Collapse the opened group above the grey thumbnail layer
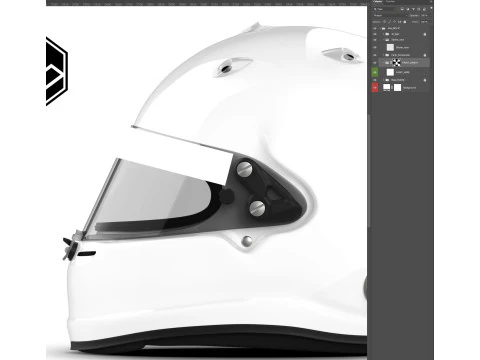480x360 pixels. [383, 40]
